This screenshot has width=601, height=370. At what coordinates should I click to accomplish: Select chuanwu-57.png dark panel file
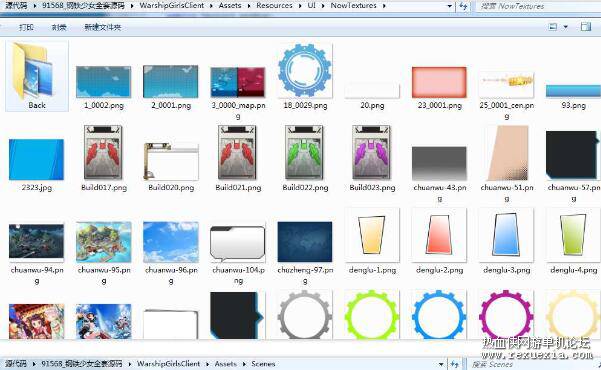573,166
